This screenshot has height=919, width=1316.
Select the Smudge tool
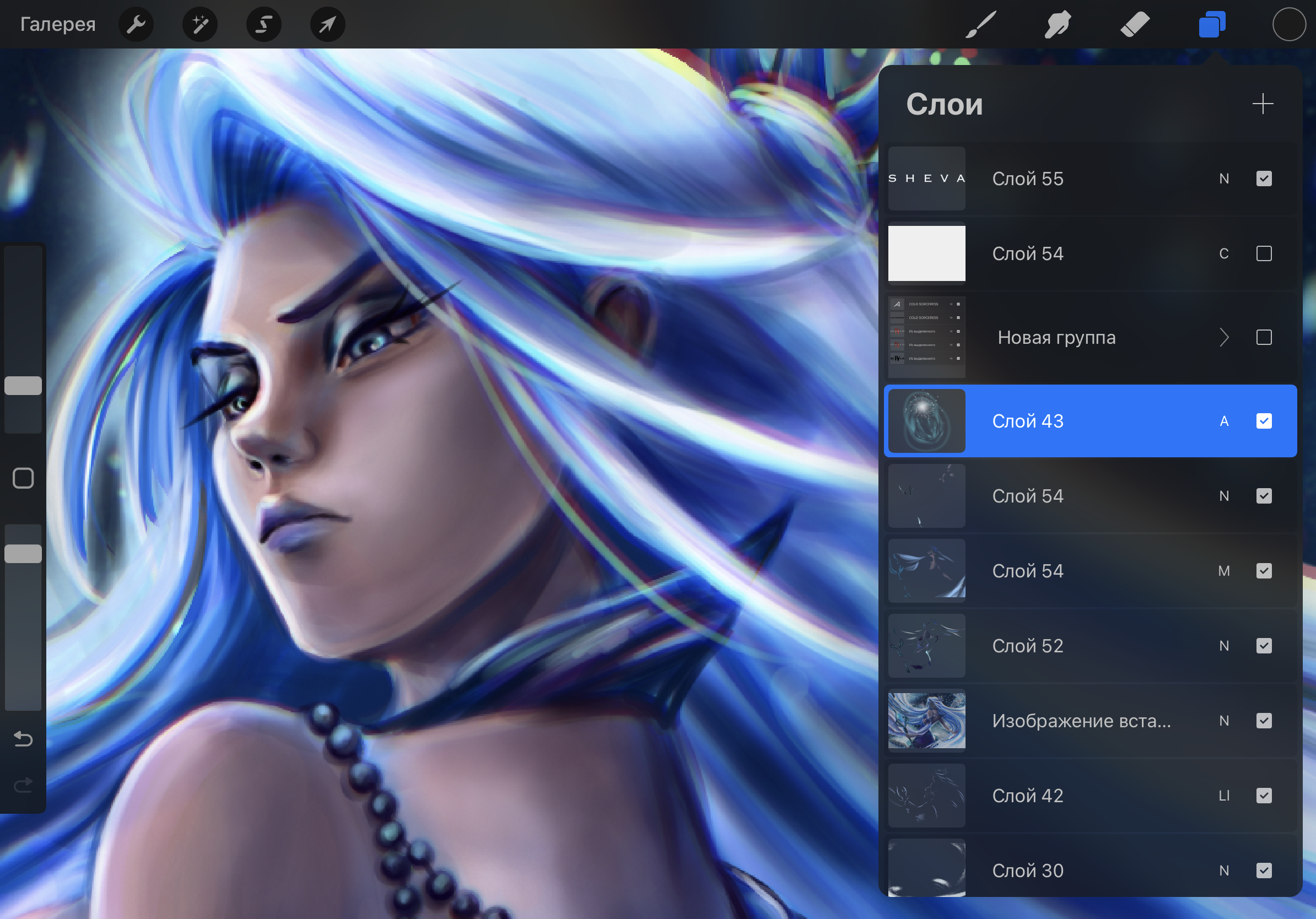[1058, 25]
